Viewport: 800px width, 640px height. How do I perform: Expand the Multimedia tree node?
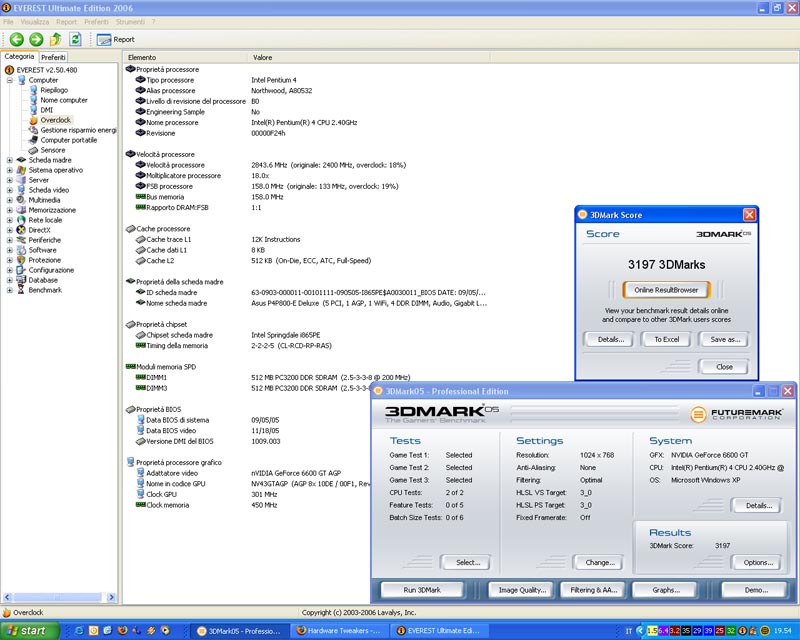(x=10, y=200)
